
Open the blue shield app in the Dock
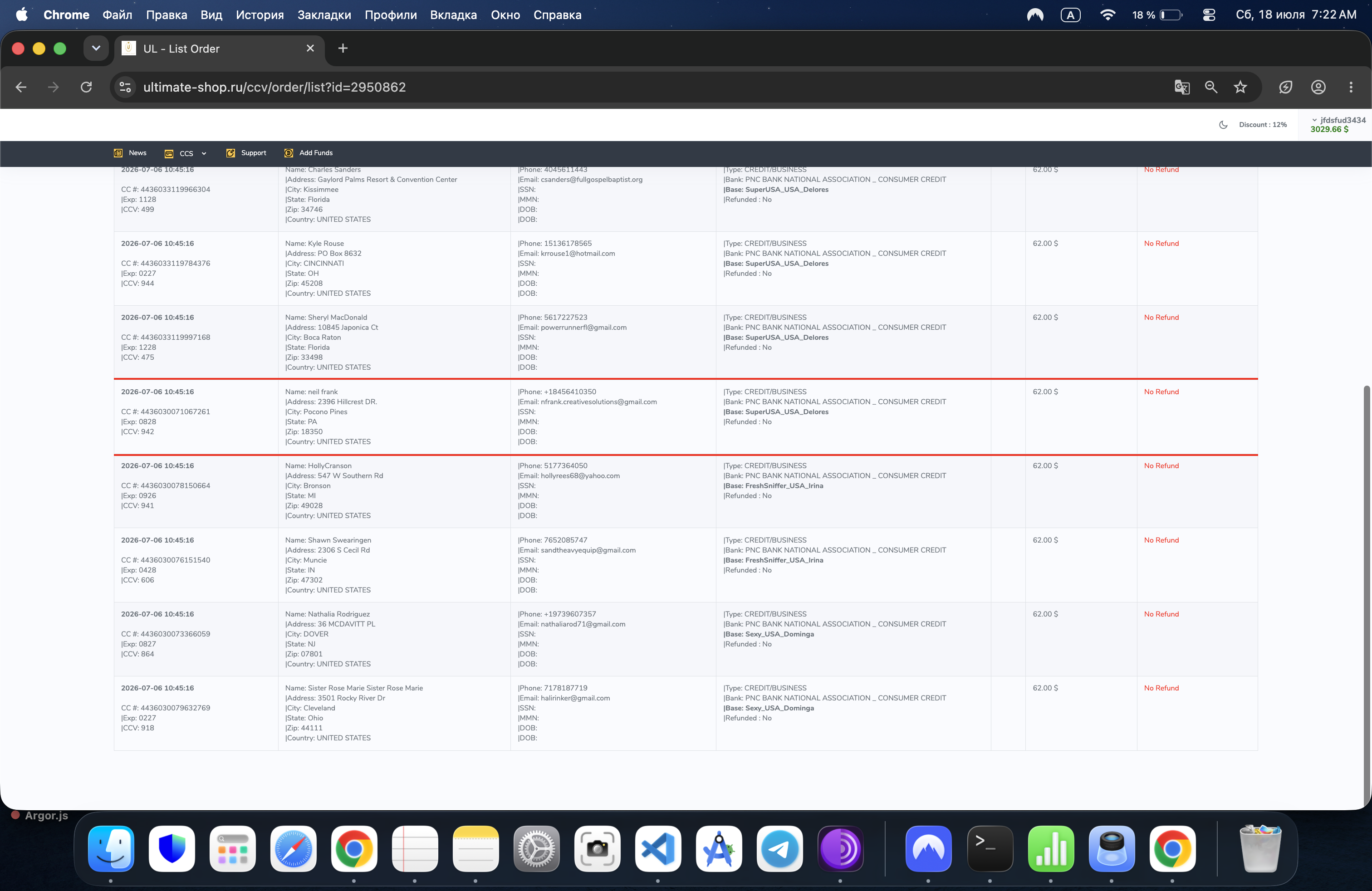tap(172, 848)
